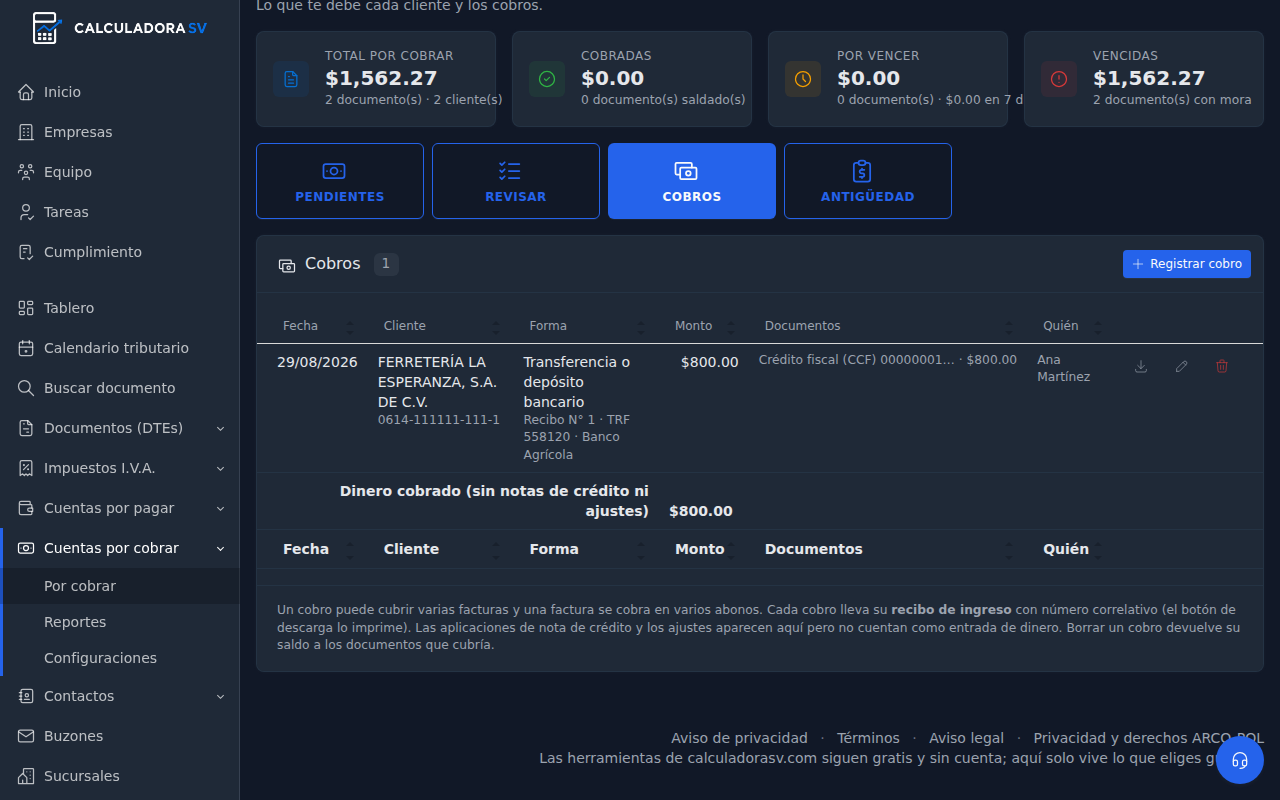Expand the Impuestos I.V.A. section
This screenshot has width=1280, height=800.
point(120,468)
